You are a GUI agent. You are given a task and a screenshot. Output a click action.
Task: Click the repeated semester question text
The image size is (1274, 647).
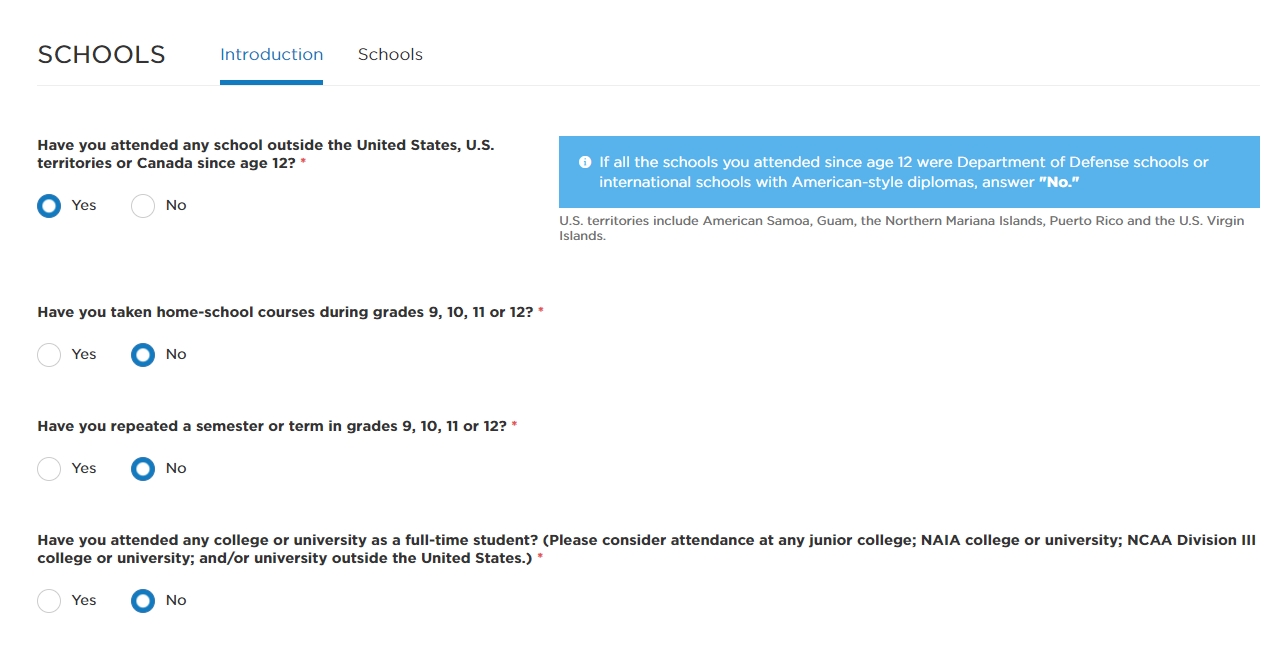(x=272, y=426)
